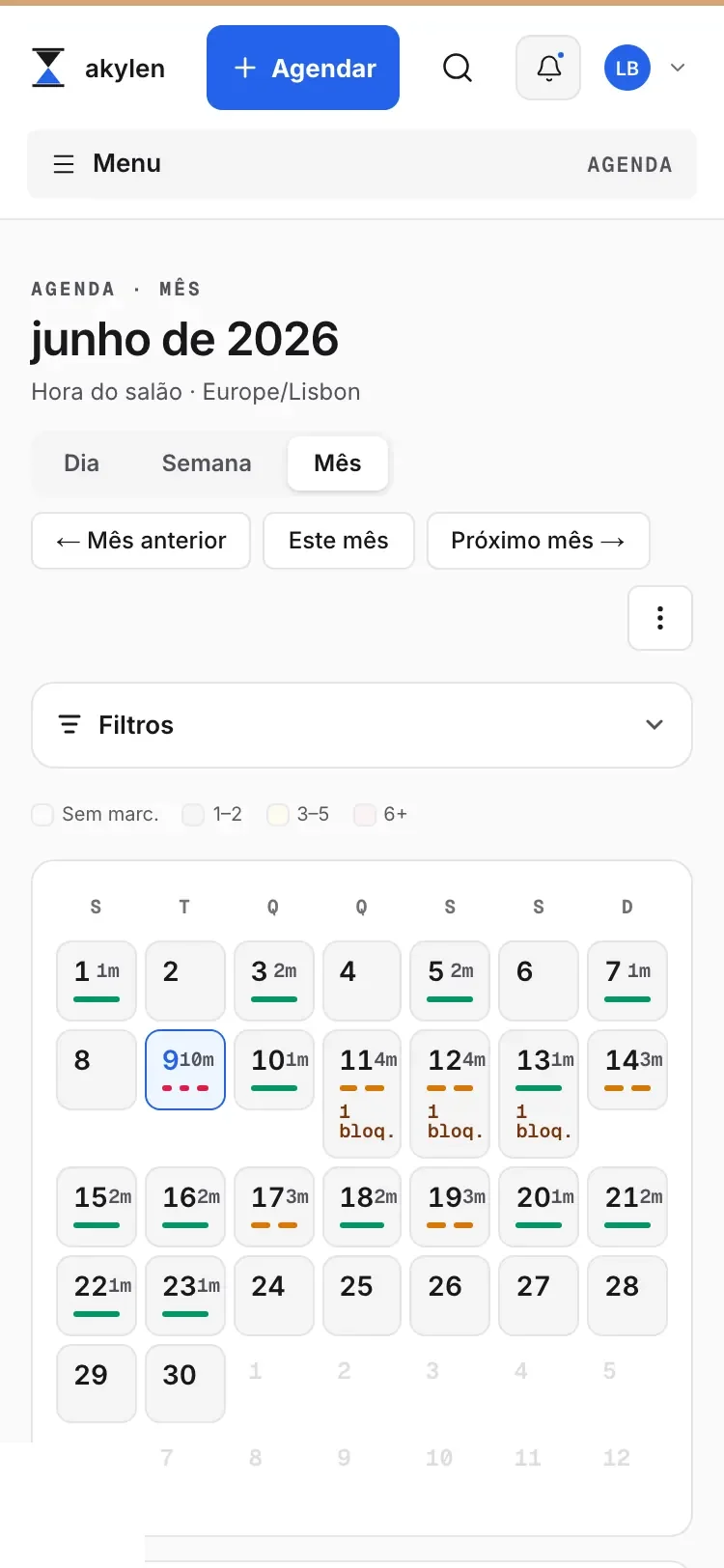Switch to the Semana view tab
Viewport: 724px width, 1568px height.
coord(207,463)
